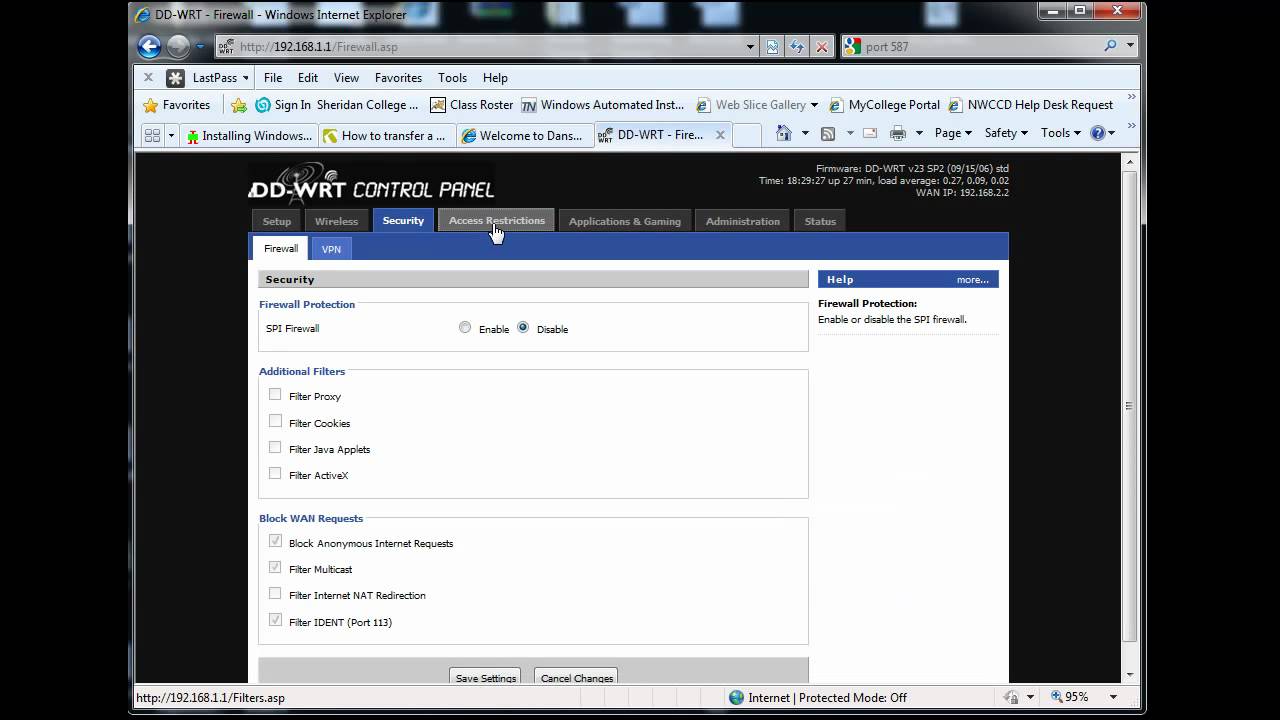Click the Compatibility View icon in address bar
Image resolution: width=1280 pixels, height=720 pixels.
(x=773, y=46)
